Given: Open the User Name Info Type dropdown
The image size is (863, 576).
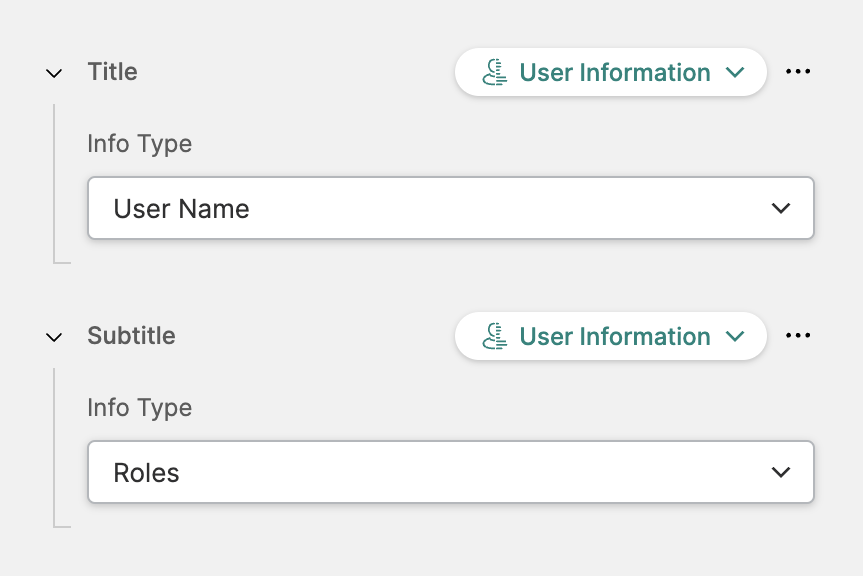Looking at the screenshot, I should point(450,209).
